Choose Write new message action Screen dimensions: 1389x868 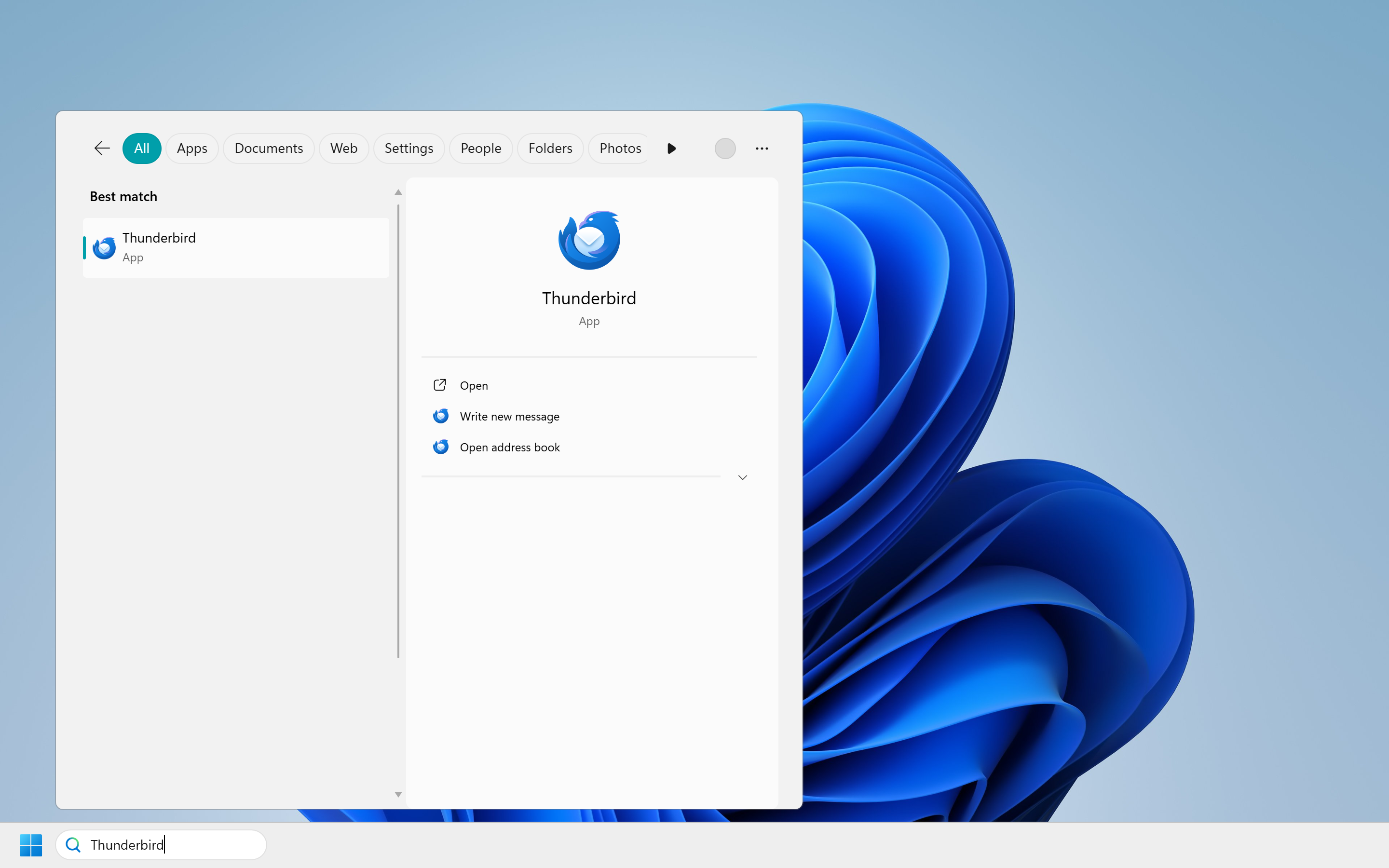coord(589,416)
